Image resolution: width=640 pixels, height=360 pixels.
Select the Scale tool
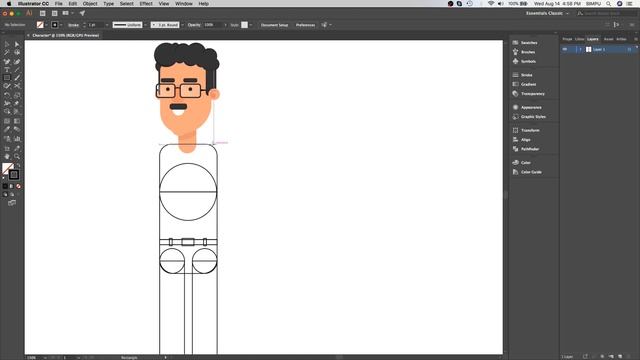[x=17, y=95]
